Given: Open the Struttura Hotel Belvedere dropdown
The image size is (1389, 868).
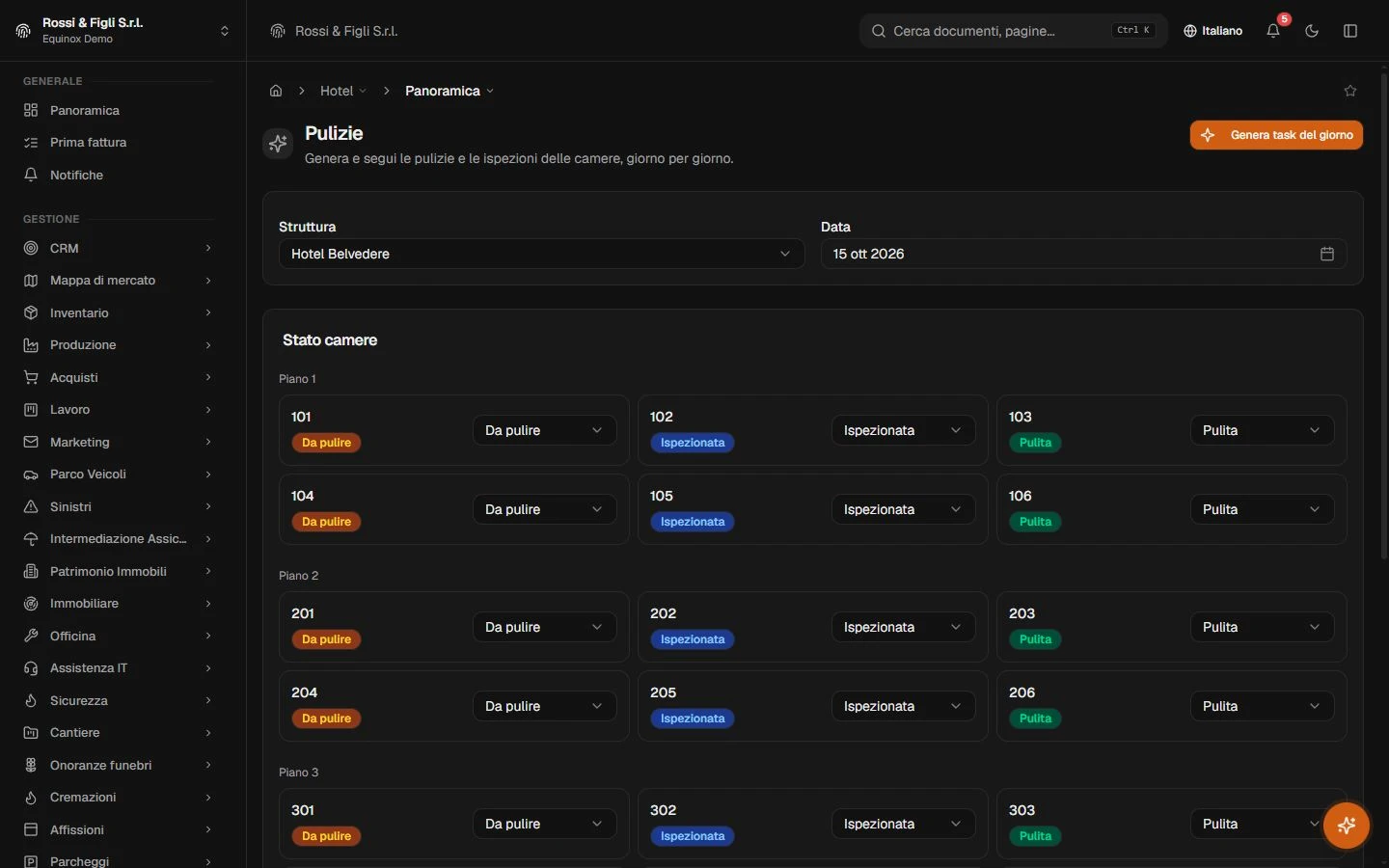Looking at the screenshot, I should tap(541, 254).
